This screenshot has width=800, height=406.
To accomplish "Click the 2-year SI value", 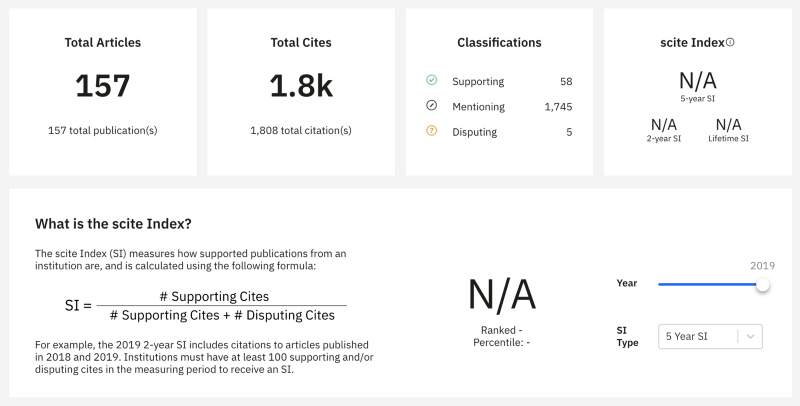I will click(x=664, y=125).
